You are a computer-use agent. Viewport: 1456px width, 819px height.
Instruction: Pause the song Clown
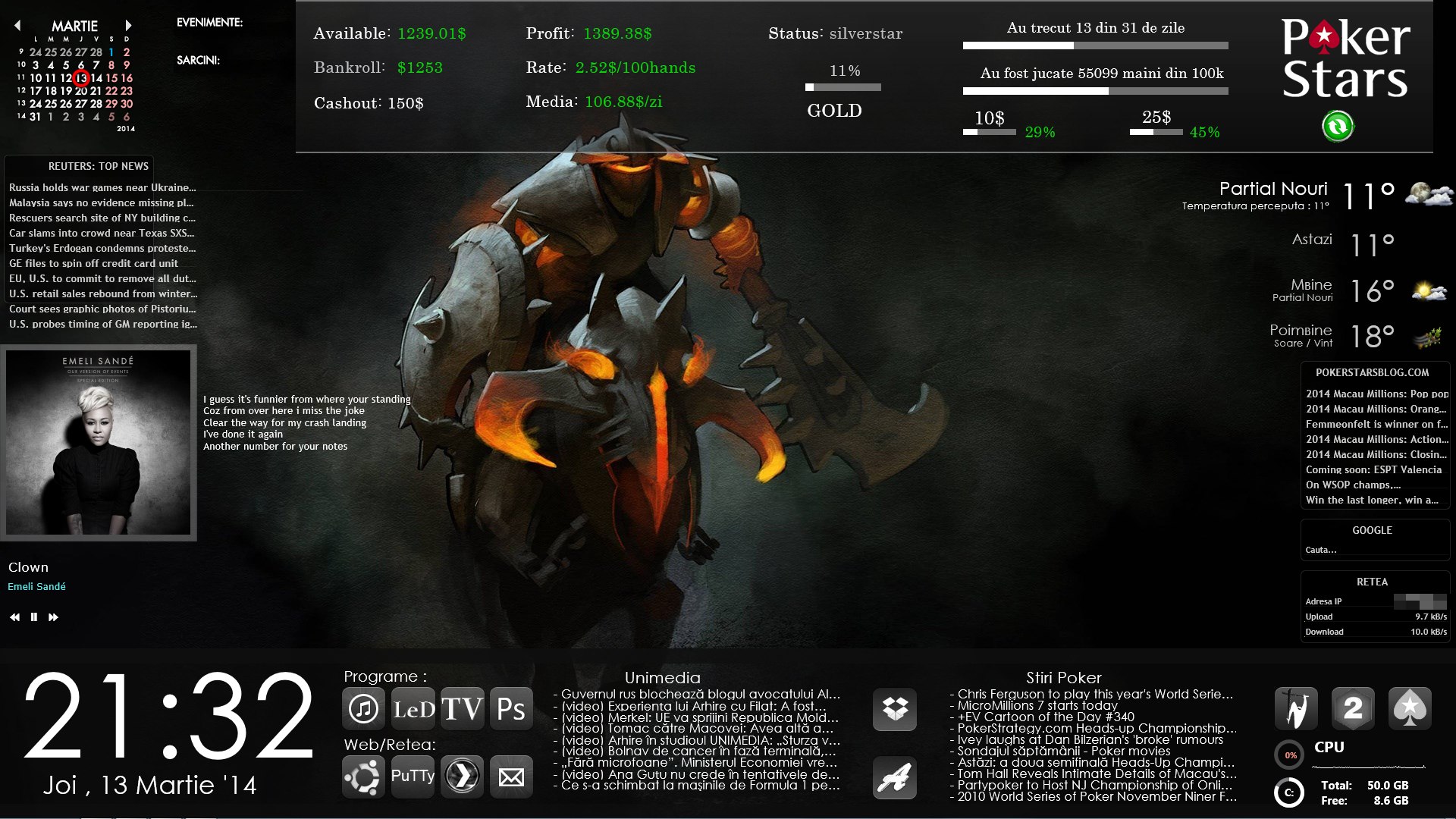34,617
